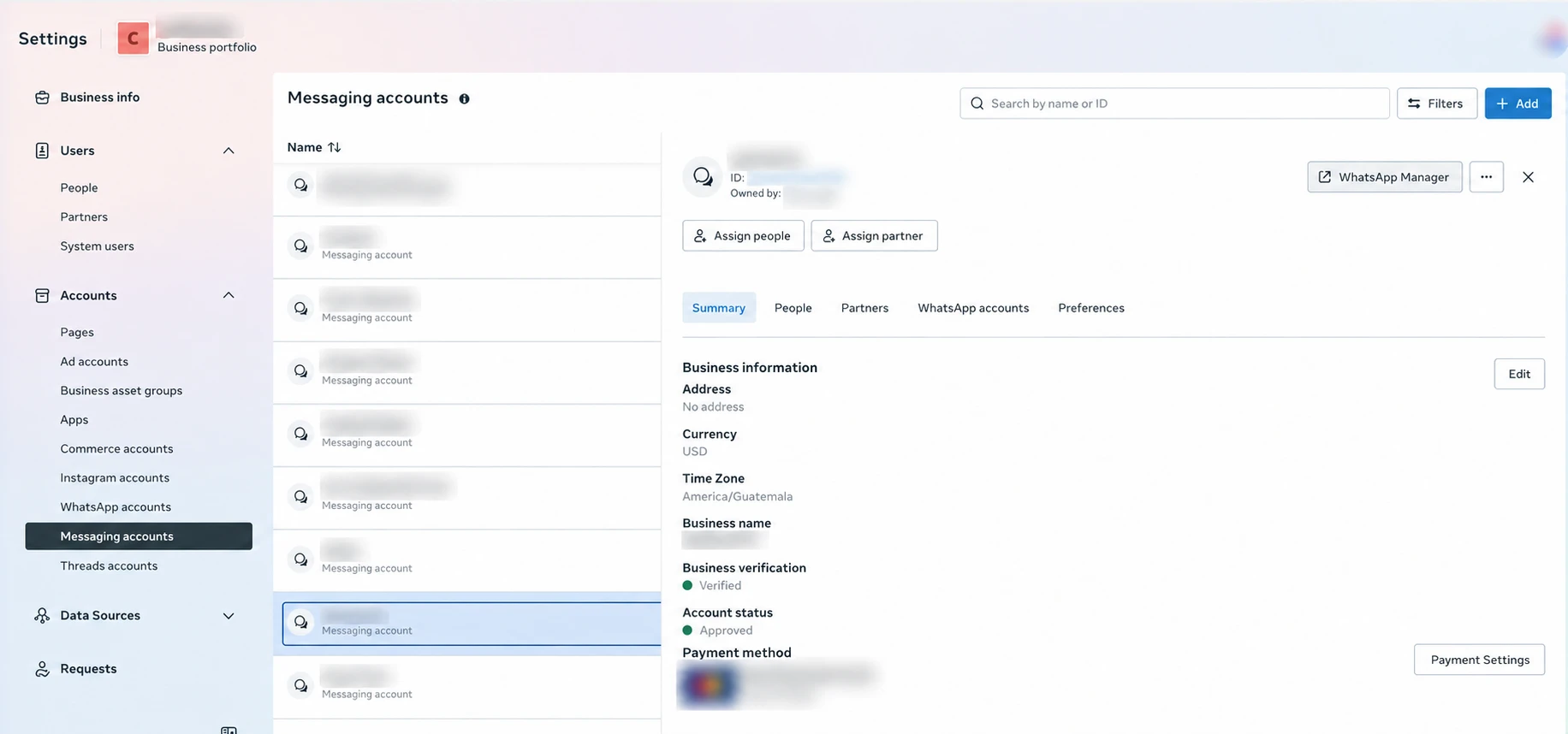Open the People tab
The height and width of the screenshot is (734, 1568).
coord(793,308)
